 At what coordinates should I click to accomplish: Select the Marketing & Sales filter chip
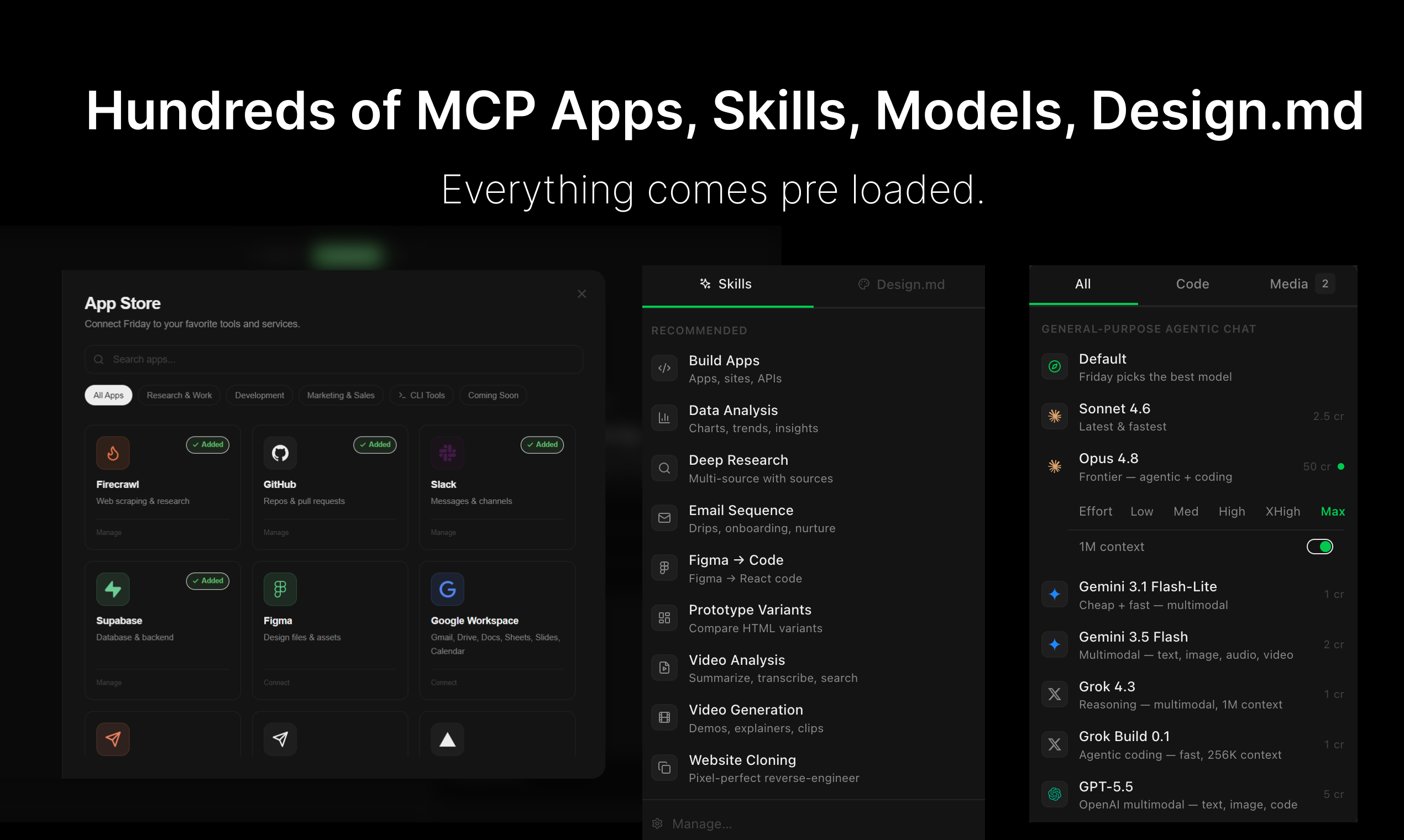[340, 395]
